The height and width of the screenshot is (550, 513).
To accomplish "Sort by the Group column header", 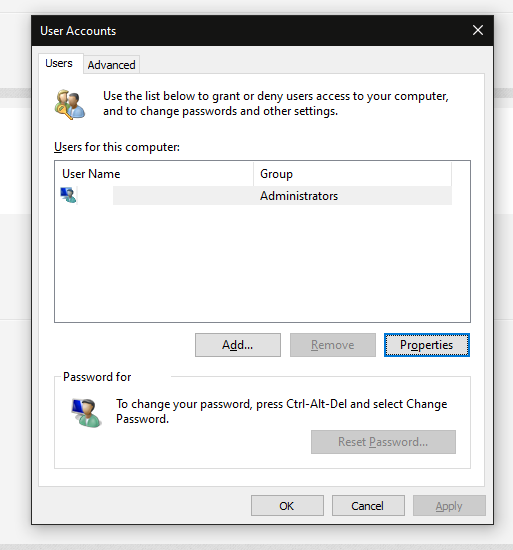I will (x=352, y=174).
